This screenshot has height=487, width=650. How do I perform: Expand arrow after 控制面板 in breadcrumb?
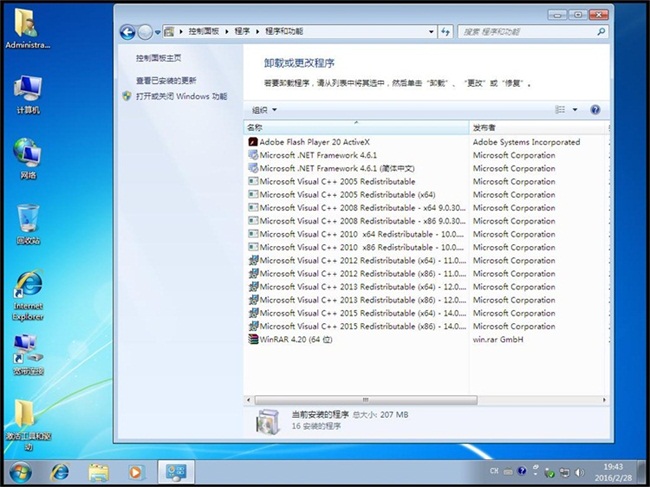pos(227,31)
